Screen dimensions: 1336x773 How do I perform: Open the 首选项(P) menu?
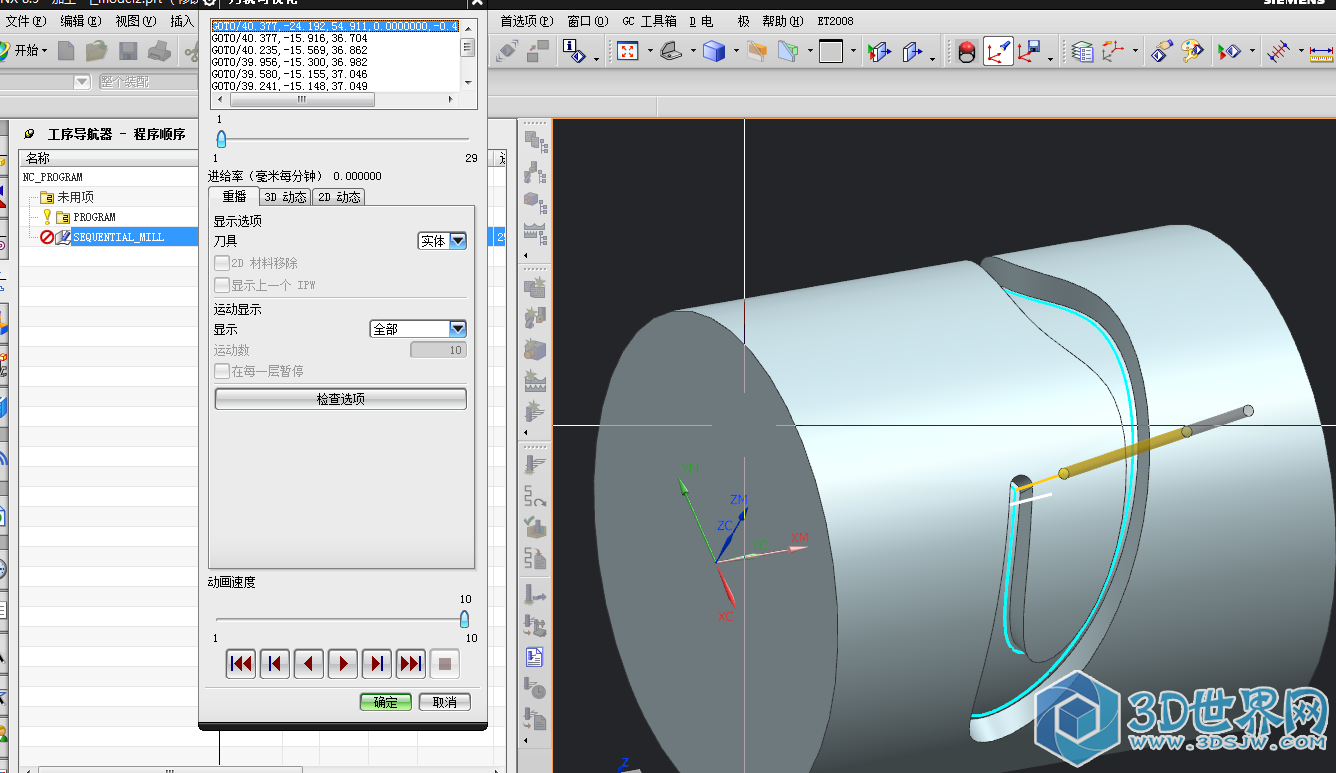click(x=526, y=21)
